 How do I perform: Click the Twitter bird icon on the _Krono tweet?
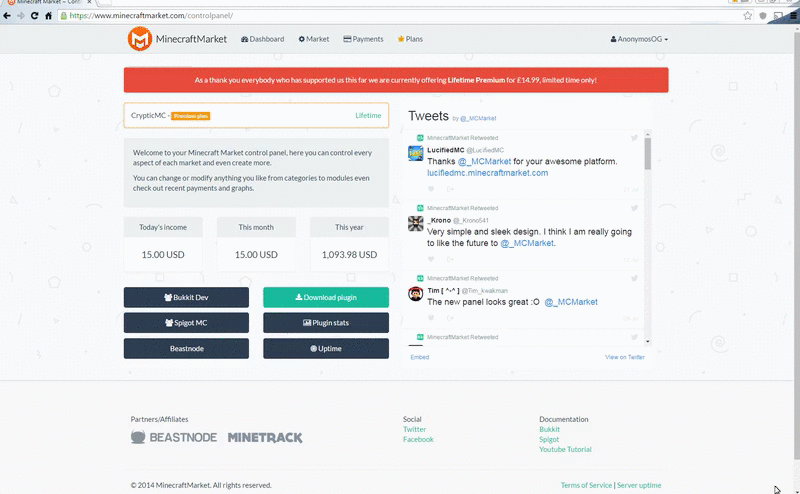point(634,208)
